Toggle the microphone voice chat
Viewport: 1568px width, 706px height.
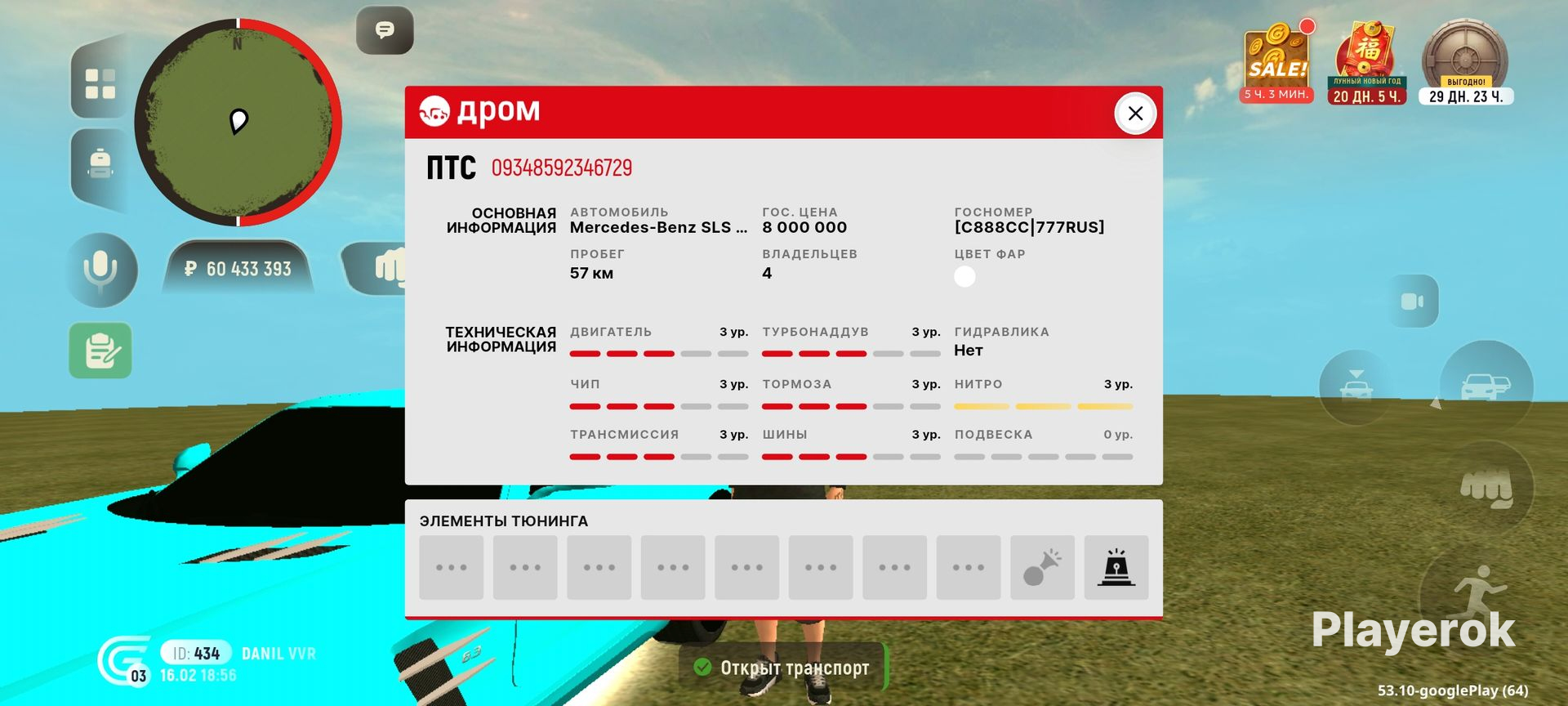pos(101,270)
